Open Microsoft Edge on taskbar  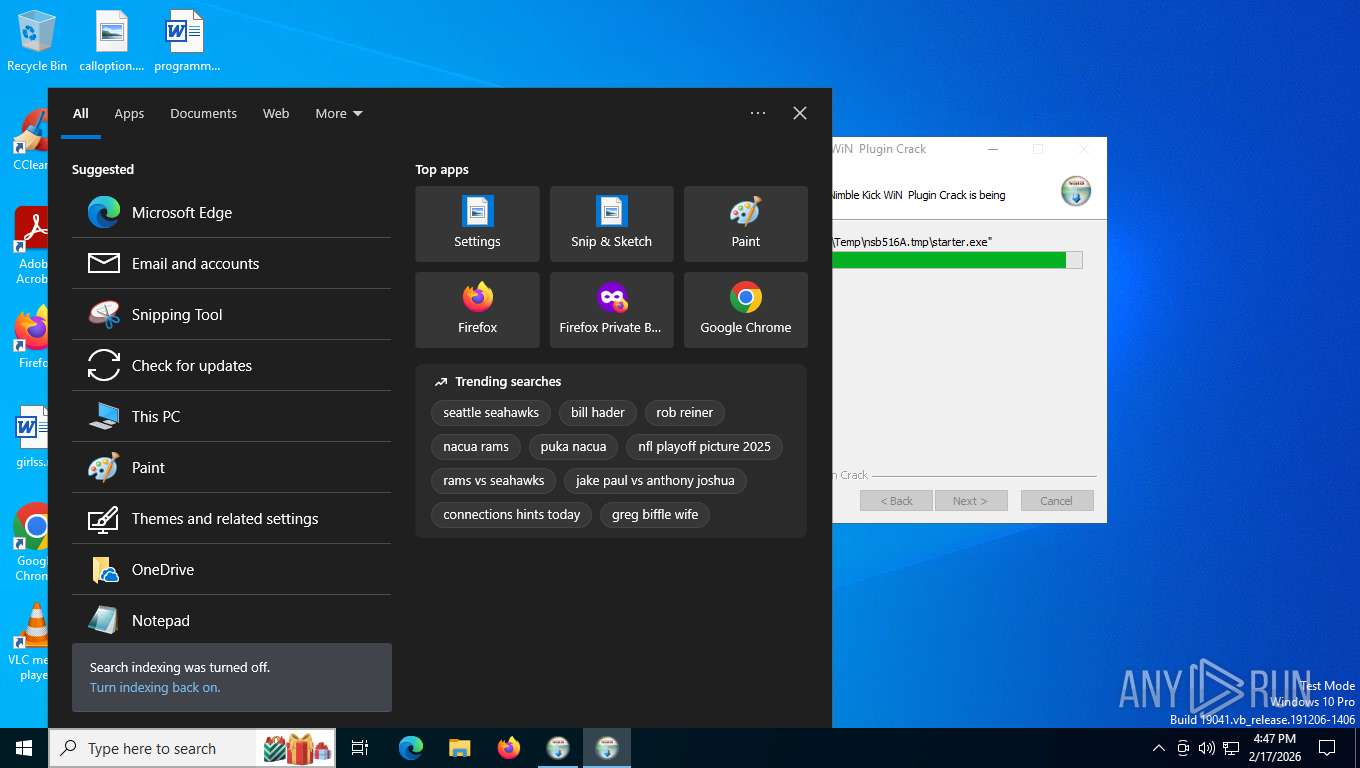tap(411, 748)
